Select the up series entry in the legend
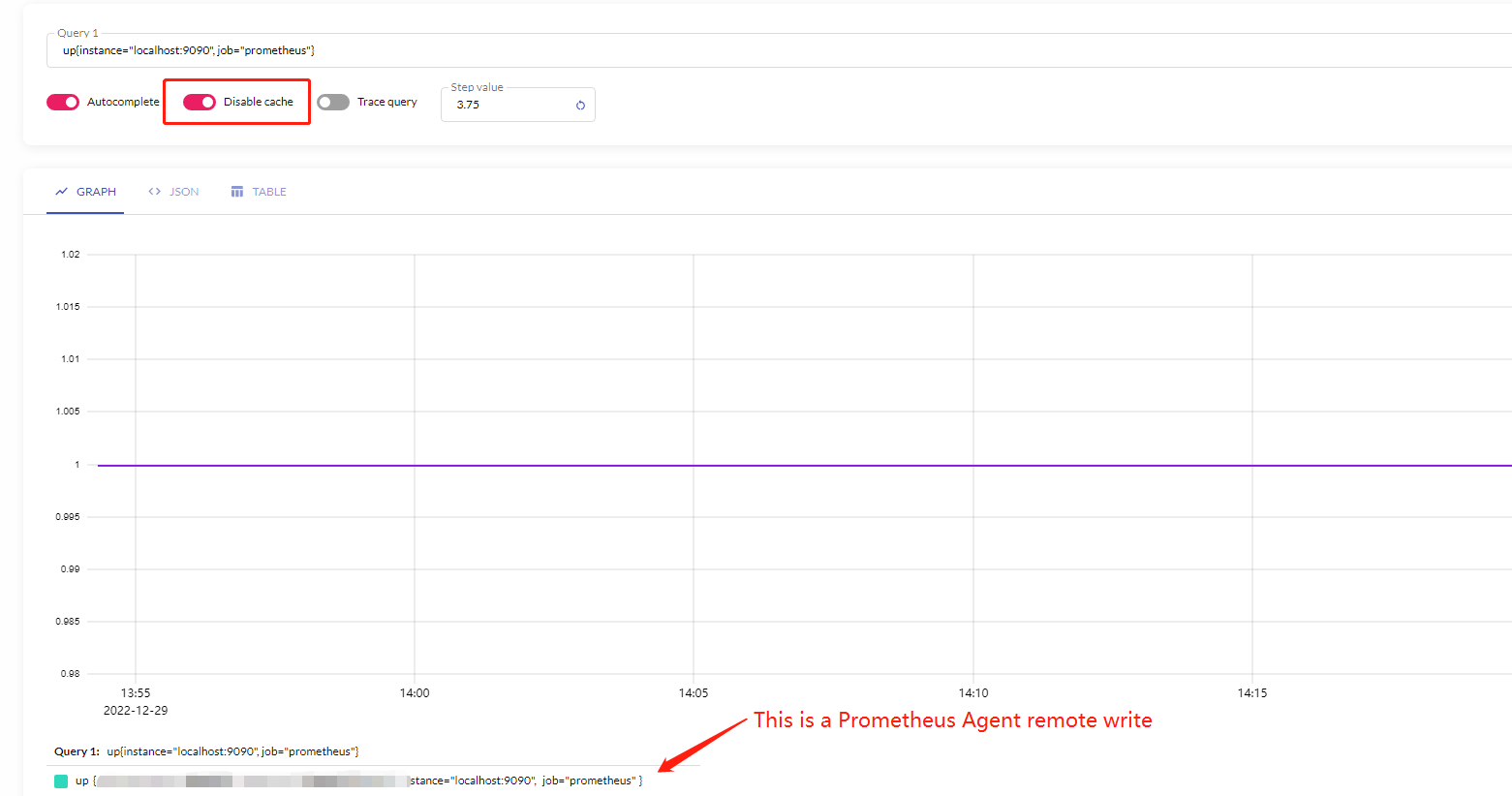 point(81,780)
